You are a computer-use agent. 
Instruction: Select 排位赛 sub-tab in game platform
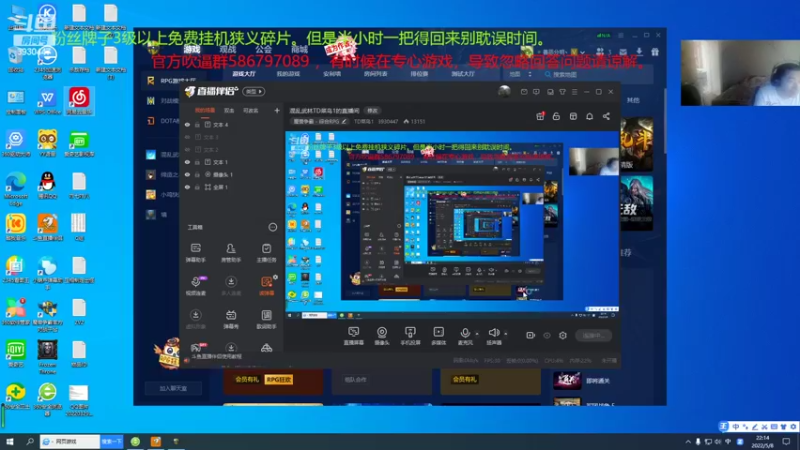419,74
